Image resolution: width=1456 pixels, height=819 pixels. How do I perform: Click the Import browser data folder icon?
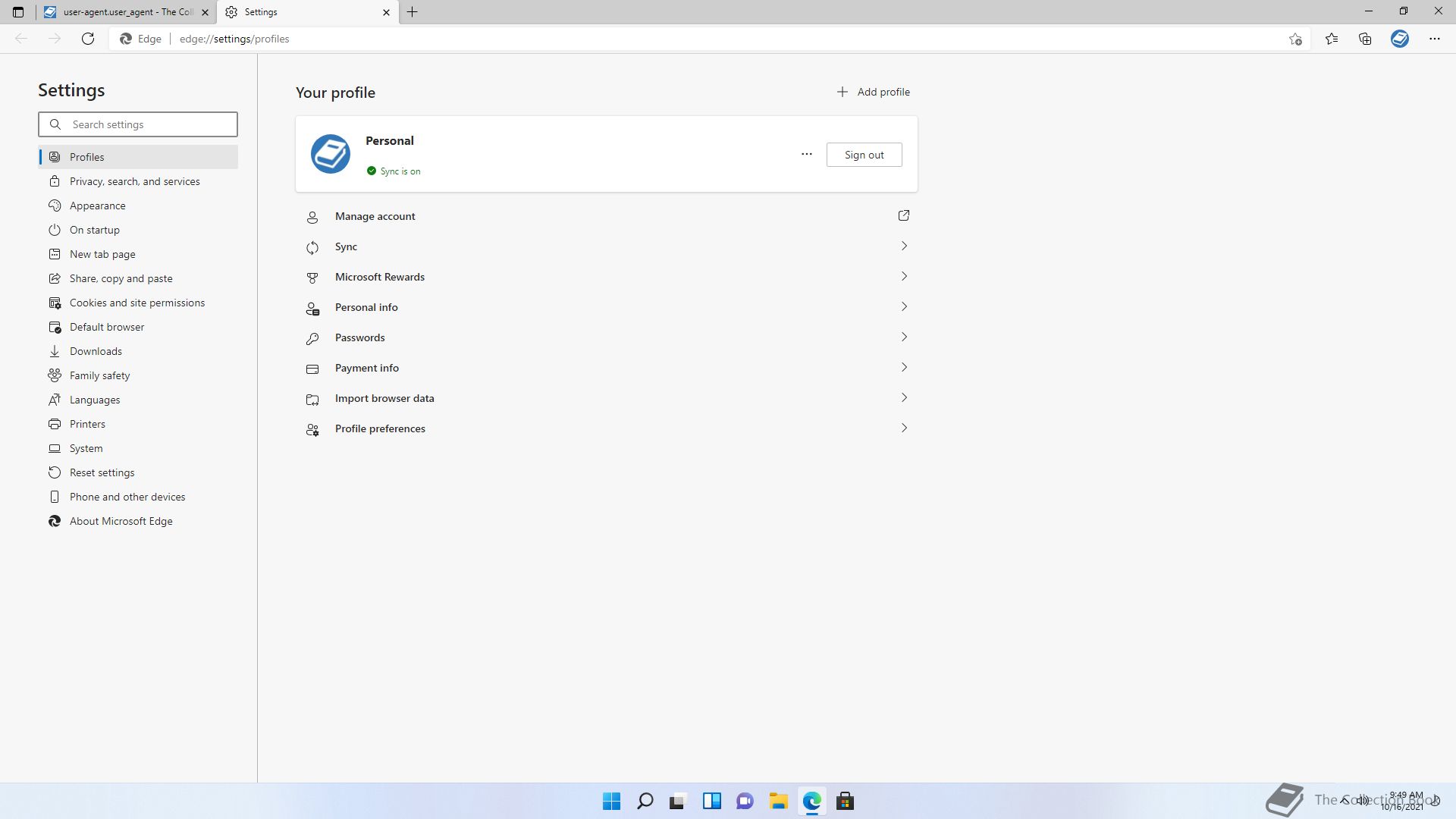(x=312, y=400)
